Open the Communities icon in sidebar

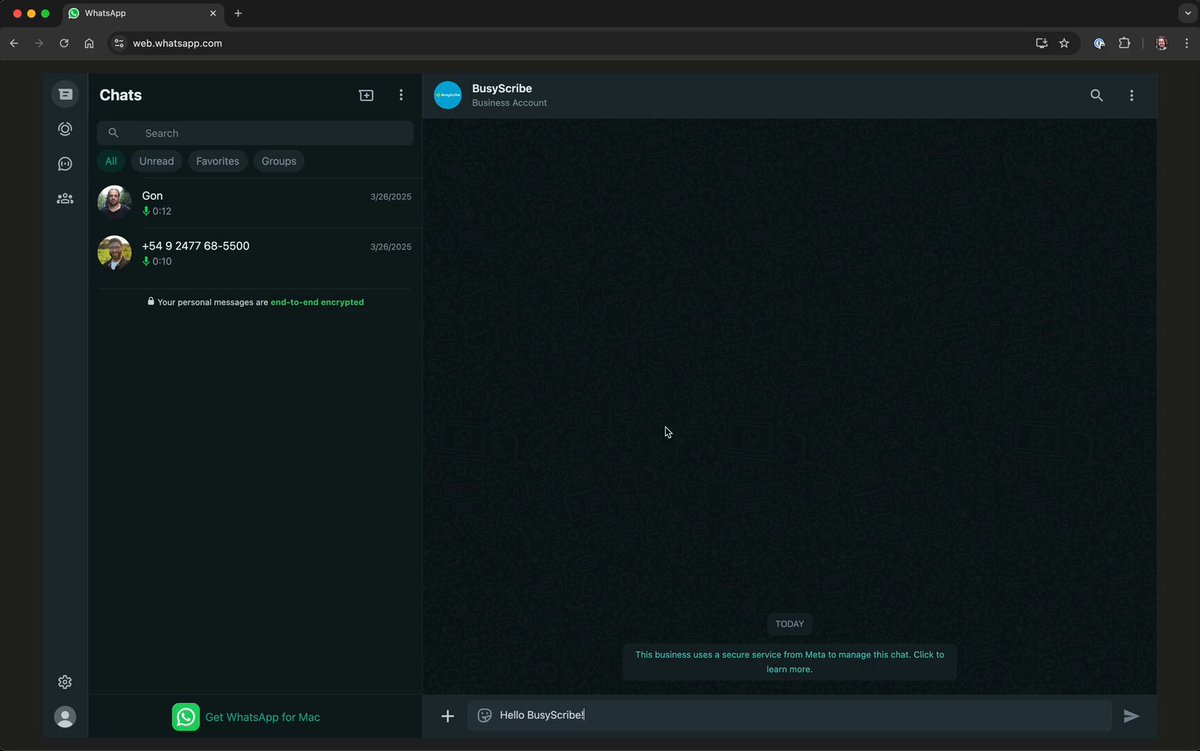pyautogui.click(x=65, y=198)
